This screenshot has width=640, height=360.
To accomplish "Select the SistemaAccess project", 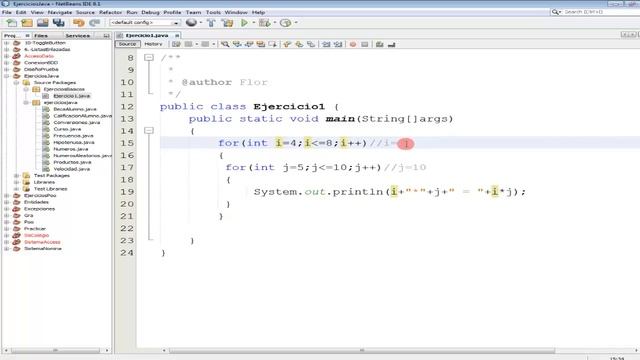I will tap(42, 242).
